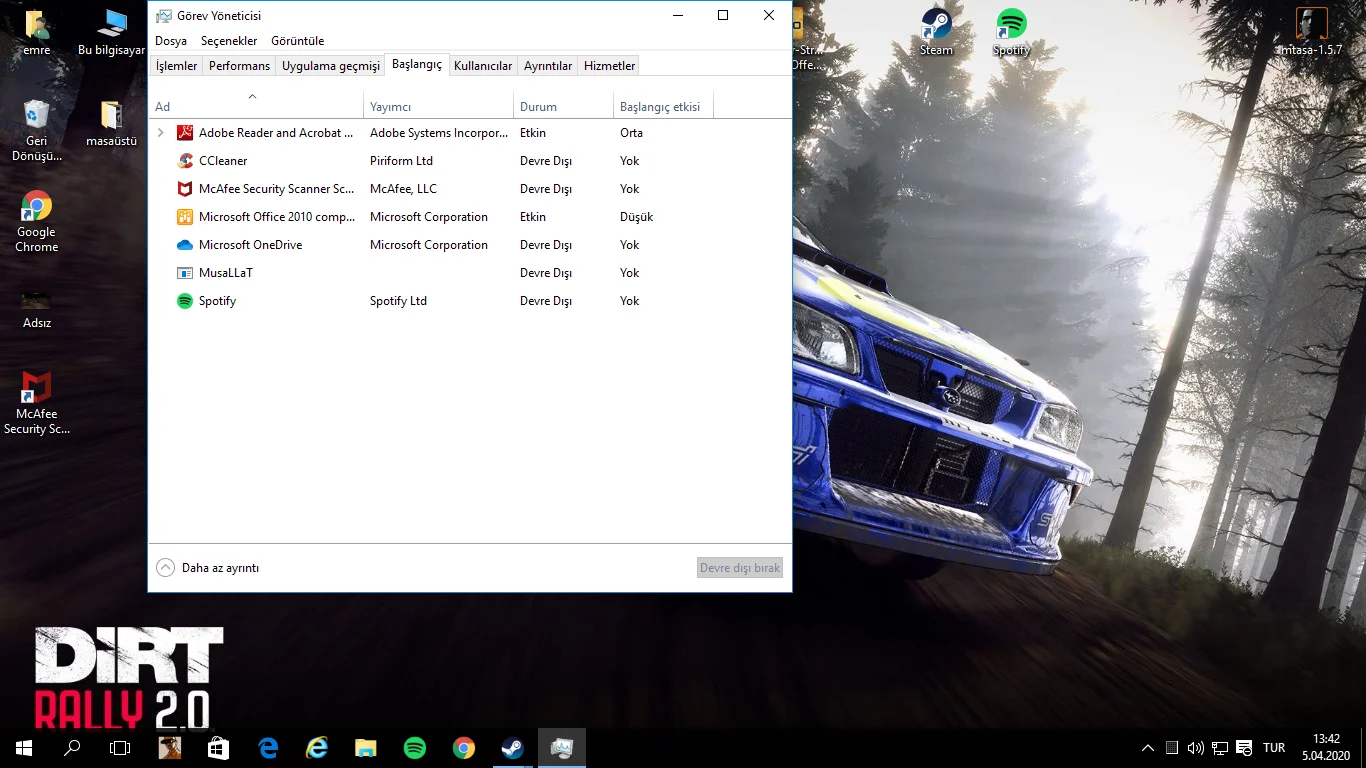
Task: Click the "Spotify Ltd" publisher cell
Action: pos(398,301)
